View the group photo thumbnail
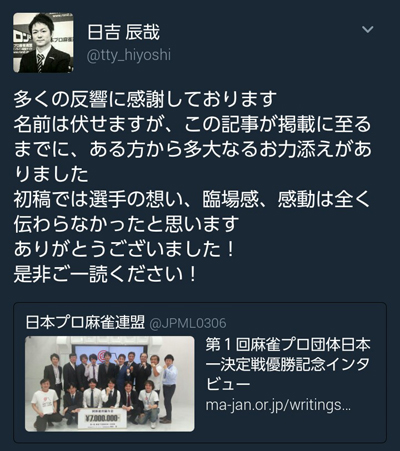 point(110,384)
